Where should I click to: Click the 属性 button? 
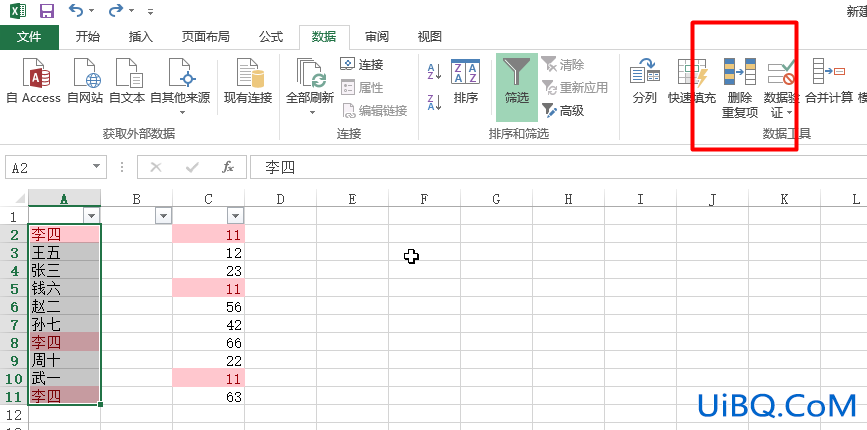tap(362, 87)
